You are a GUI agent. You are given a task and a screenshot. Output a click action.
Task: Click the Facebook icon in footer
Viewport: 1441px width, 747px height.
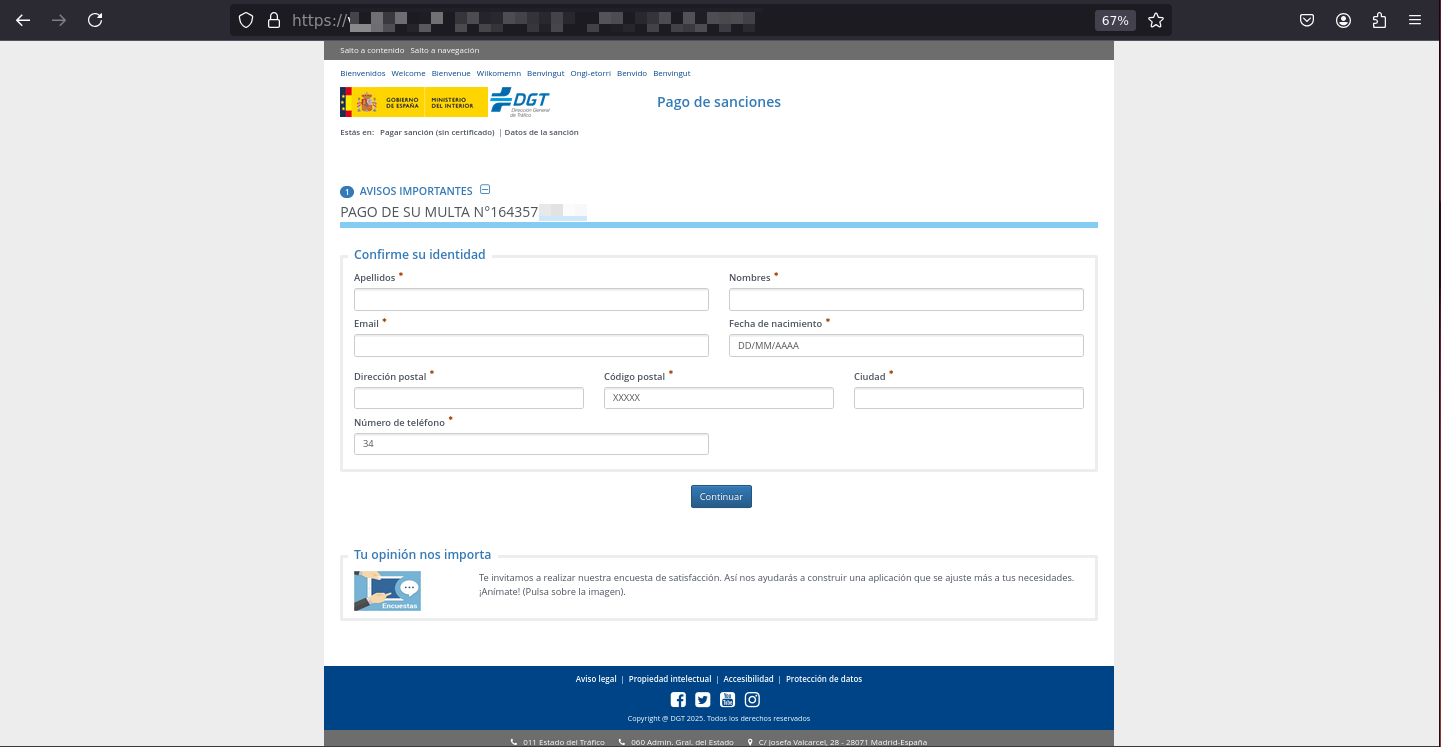point(678,700)
